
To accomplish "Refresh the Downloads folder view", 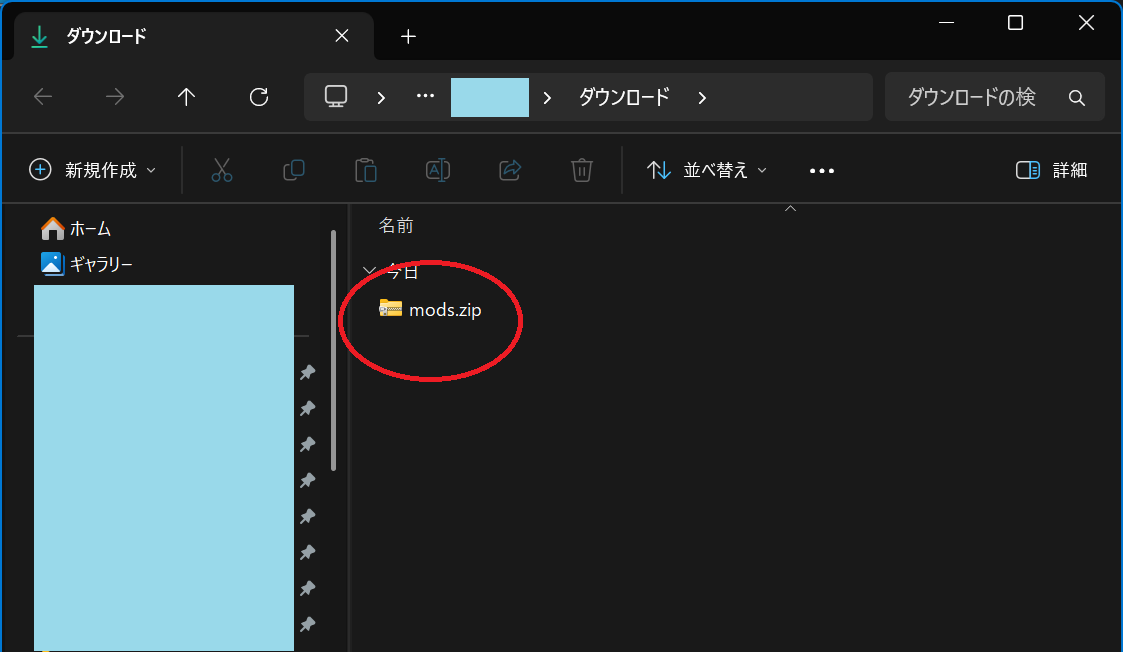I will [x=259, y=97].
